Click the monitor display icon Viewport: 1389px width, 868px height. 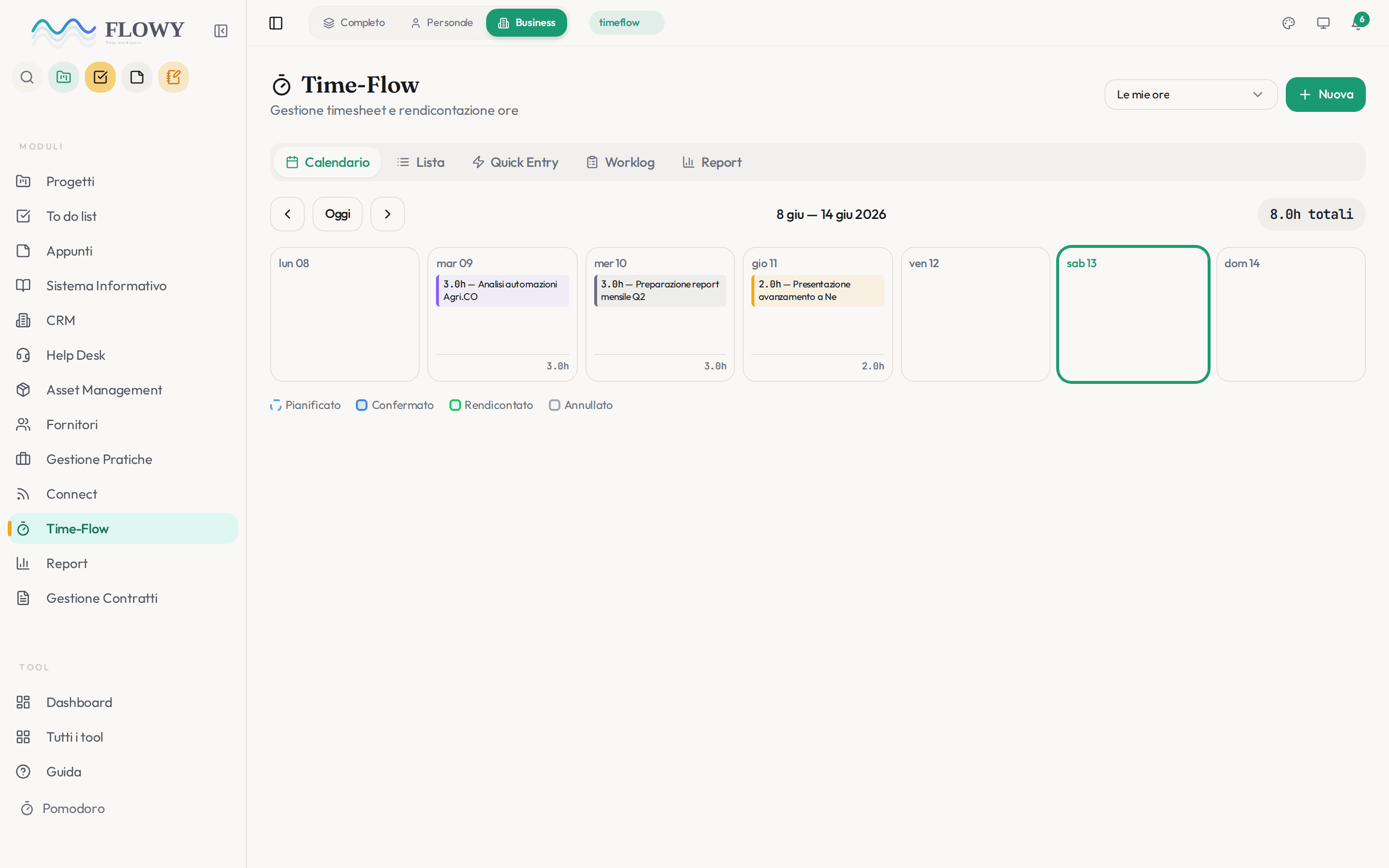(x=1323, y=23)
